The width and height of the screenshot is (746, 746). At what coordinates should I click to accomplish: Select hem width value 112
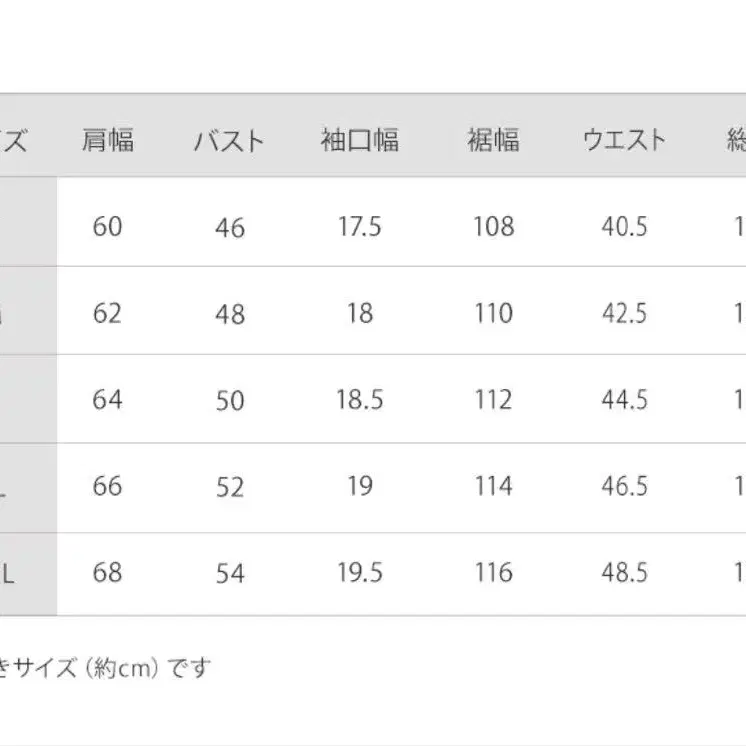pos(494,399)
